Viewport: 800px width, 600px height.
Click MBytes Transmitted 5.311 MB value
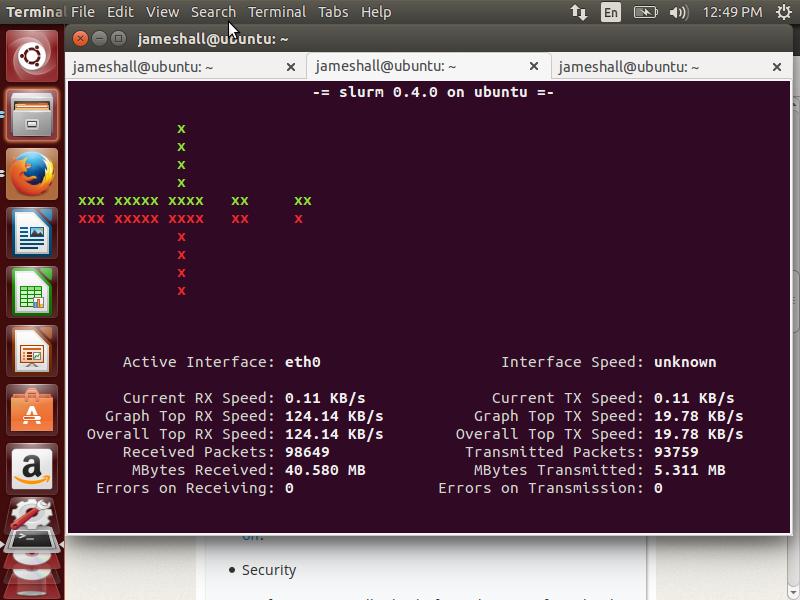(689, 470)
